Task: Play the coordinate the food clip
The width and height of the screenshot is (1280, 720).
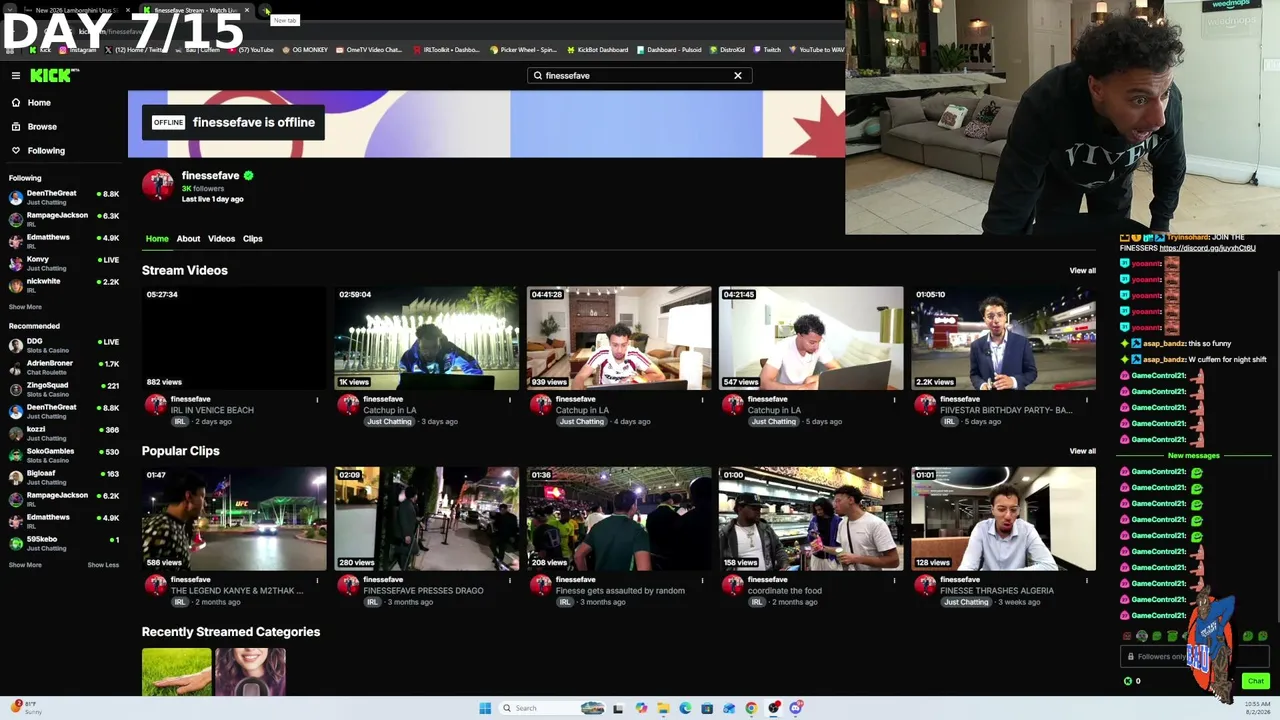Action: [811, 519]
